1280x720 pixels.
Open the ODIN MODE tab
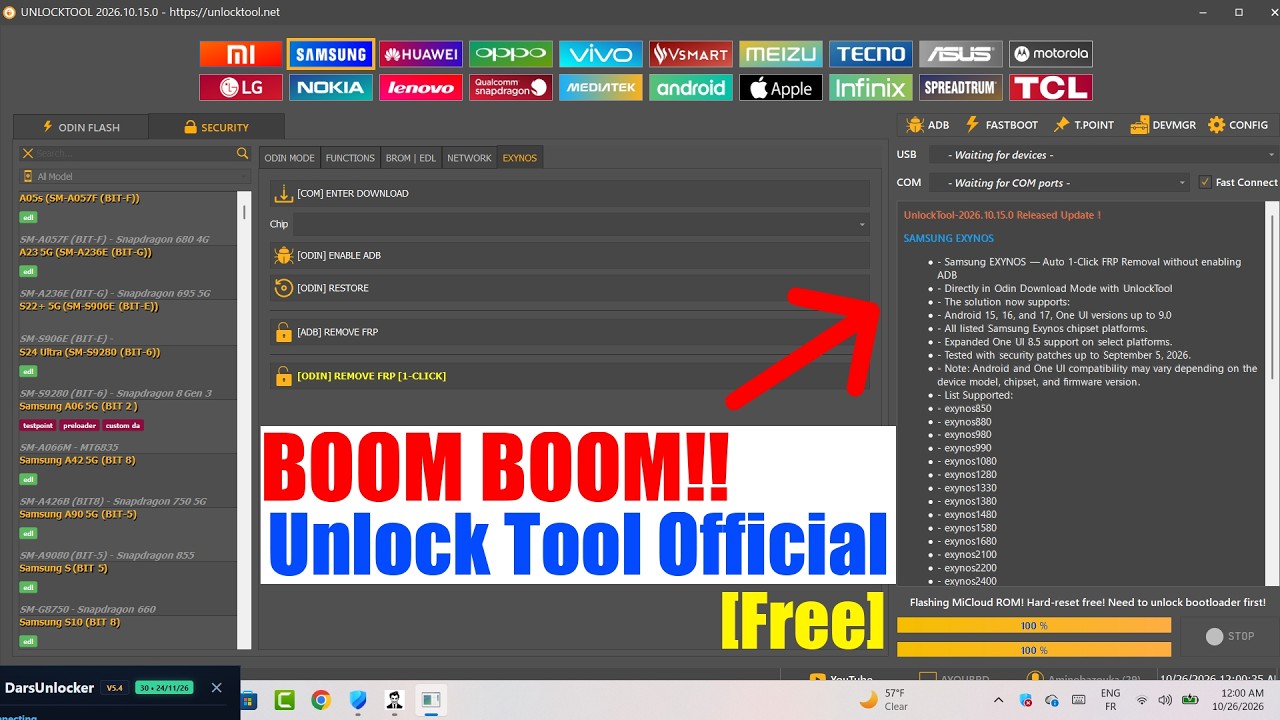[289, 158]
